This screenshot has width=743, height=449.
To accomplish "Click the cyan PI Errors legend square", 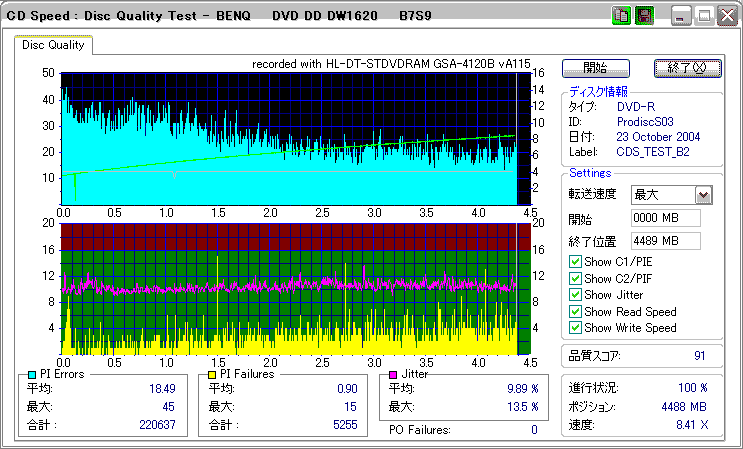I will pos(31,374).
